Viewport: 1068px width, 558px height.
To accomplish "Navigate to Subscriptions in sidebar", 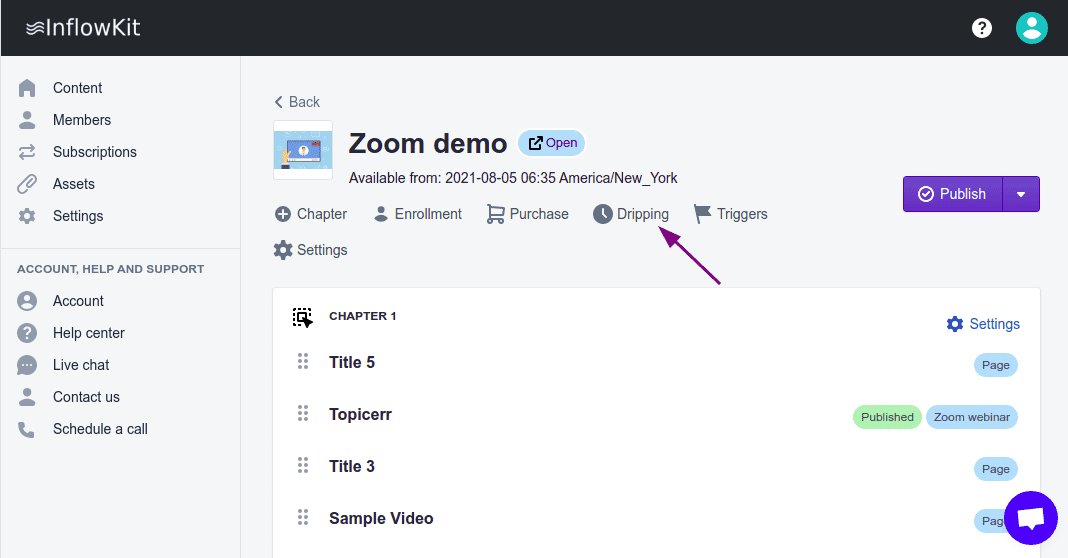I will point(94,152).
